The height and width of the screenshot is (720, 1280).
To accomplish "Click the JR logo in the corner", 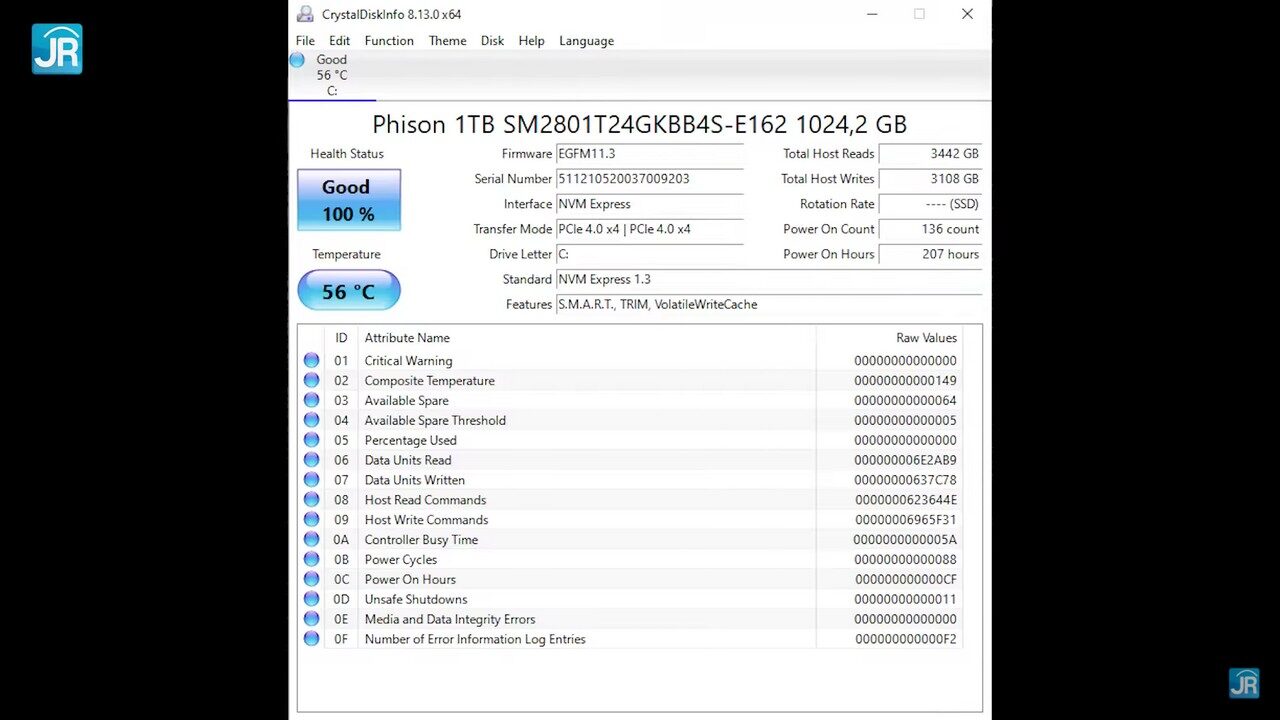I will tap(57, 49).
